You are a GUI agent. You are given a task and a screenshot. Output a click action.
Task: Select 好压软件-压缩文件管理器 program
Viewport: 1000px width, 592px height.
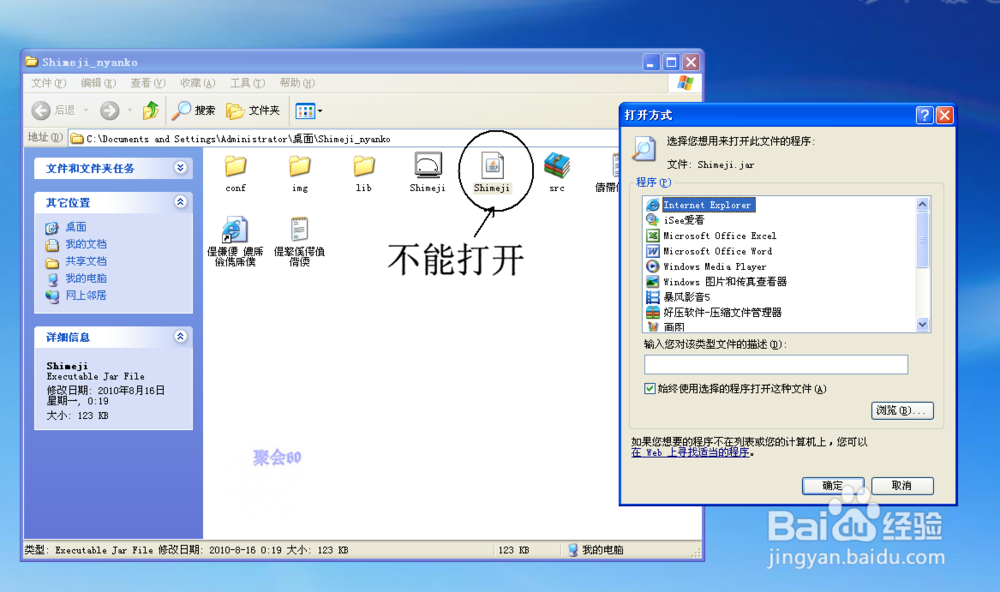(722, 313)
